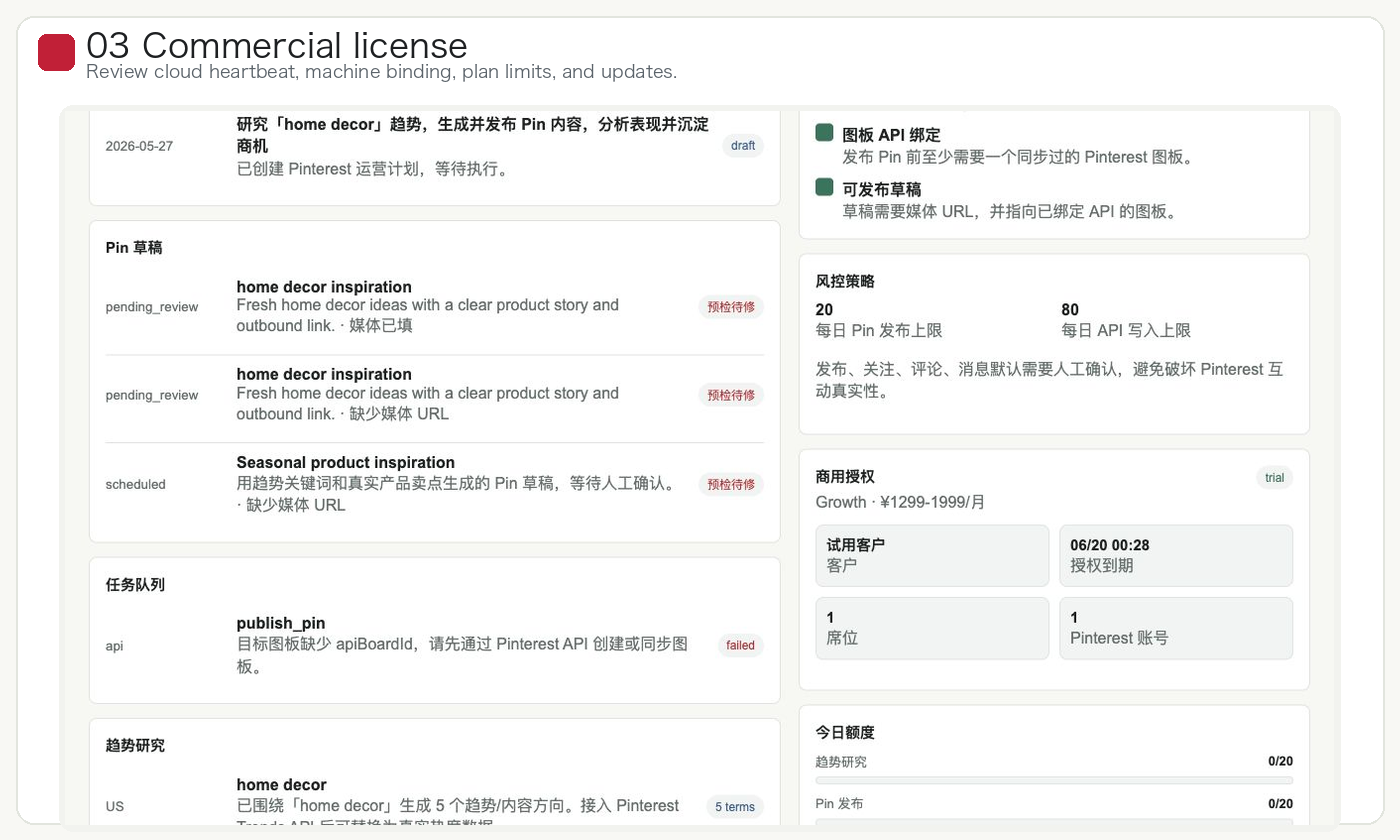Click "20" 每日 Pin 发布上限 value
The height and width of the screenshot is (840, 1400).
[x=824, y=310]
